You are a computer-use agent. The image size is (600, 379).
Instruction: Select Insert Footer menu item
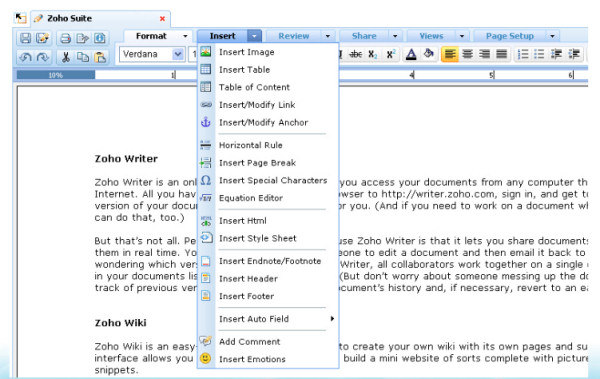tap(268, 296)
